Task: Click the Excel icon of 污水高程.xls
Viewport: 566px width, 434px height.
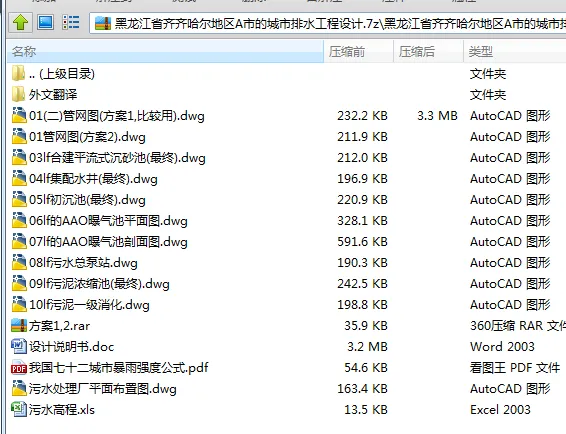Action: point(19,409)
